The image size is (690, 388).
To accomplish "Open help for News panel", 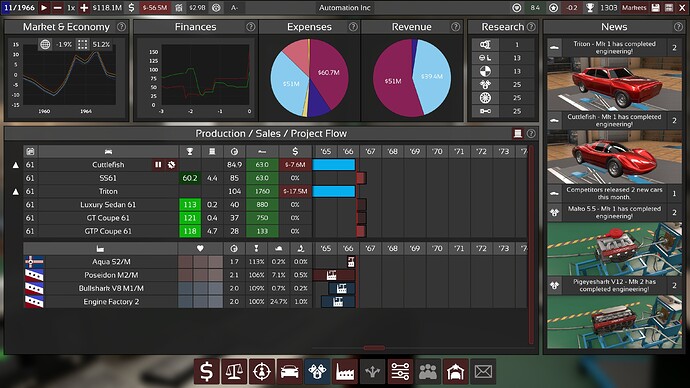I will coord(678,27).
